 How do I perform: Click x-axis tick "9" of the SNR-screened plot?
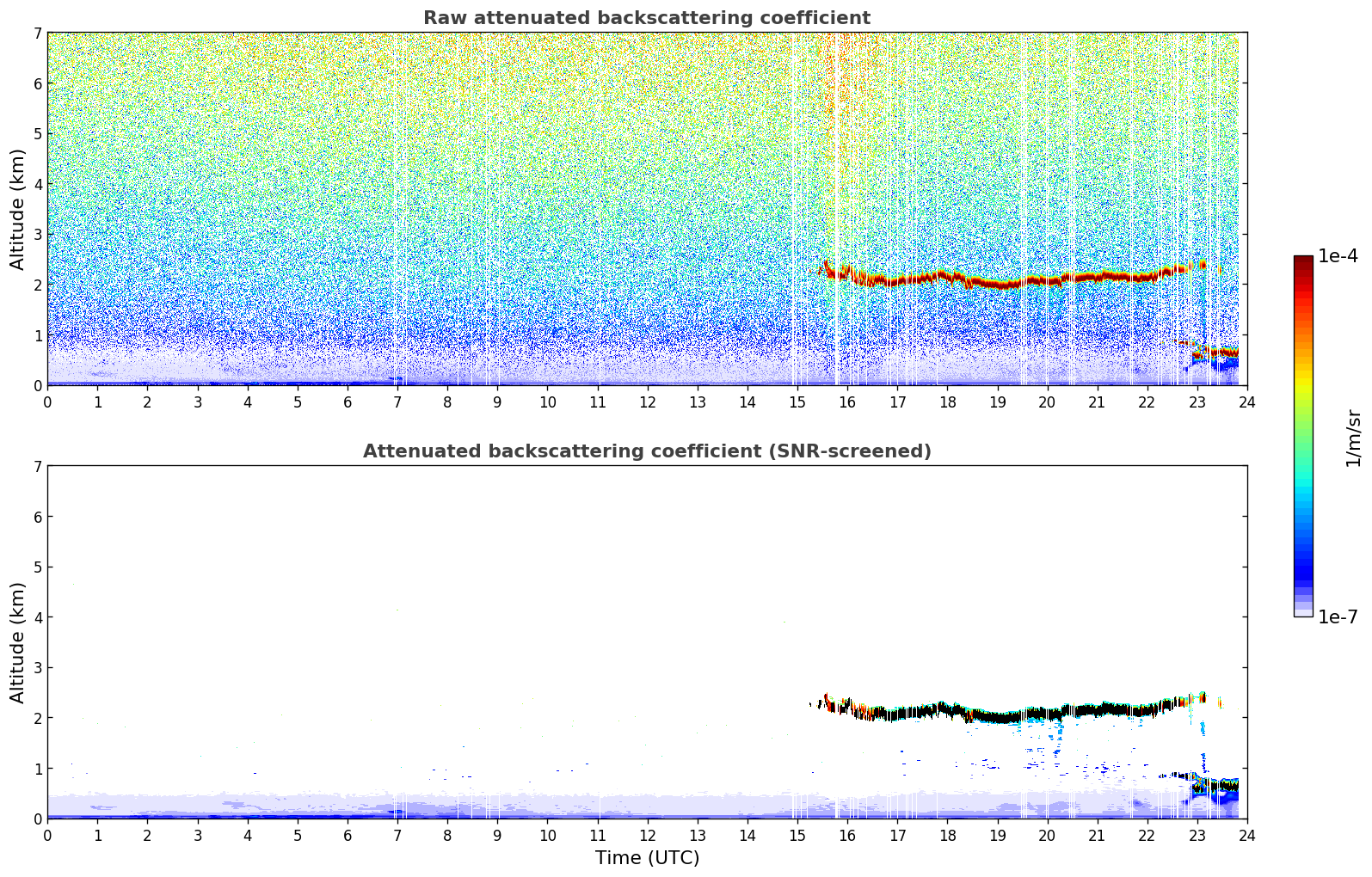point(497,834)
